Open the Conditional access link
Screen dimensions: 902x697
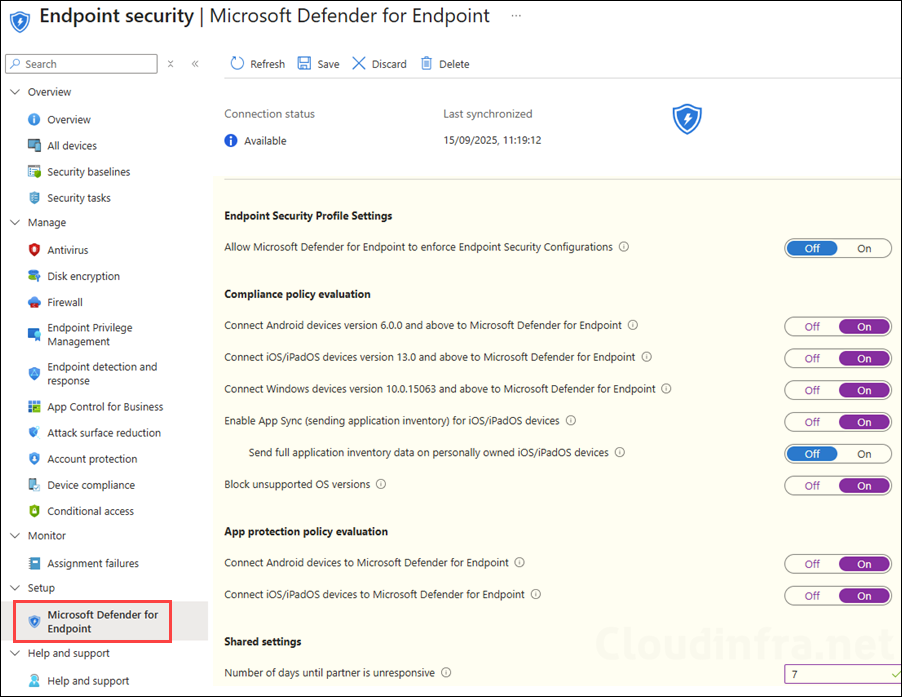90,511
